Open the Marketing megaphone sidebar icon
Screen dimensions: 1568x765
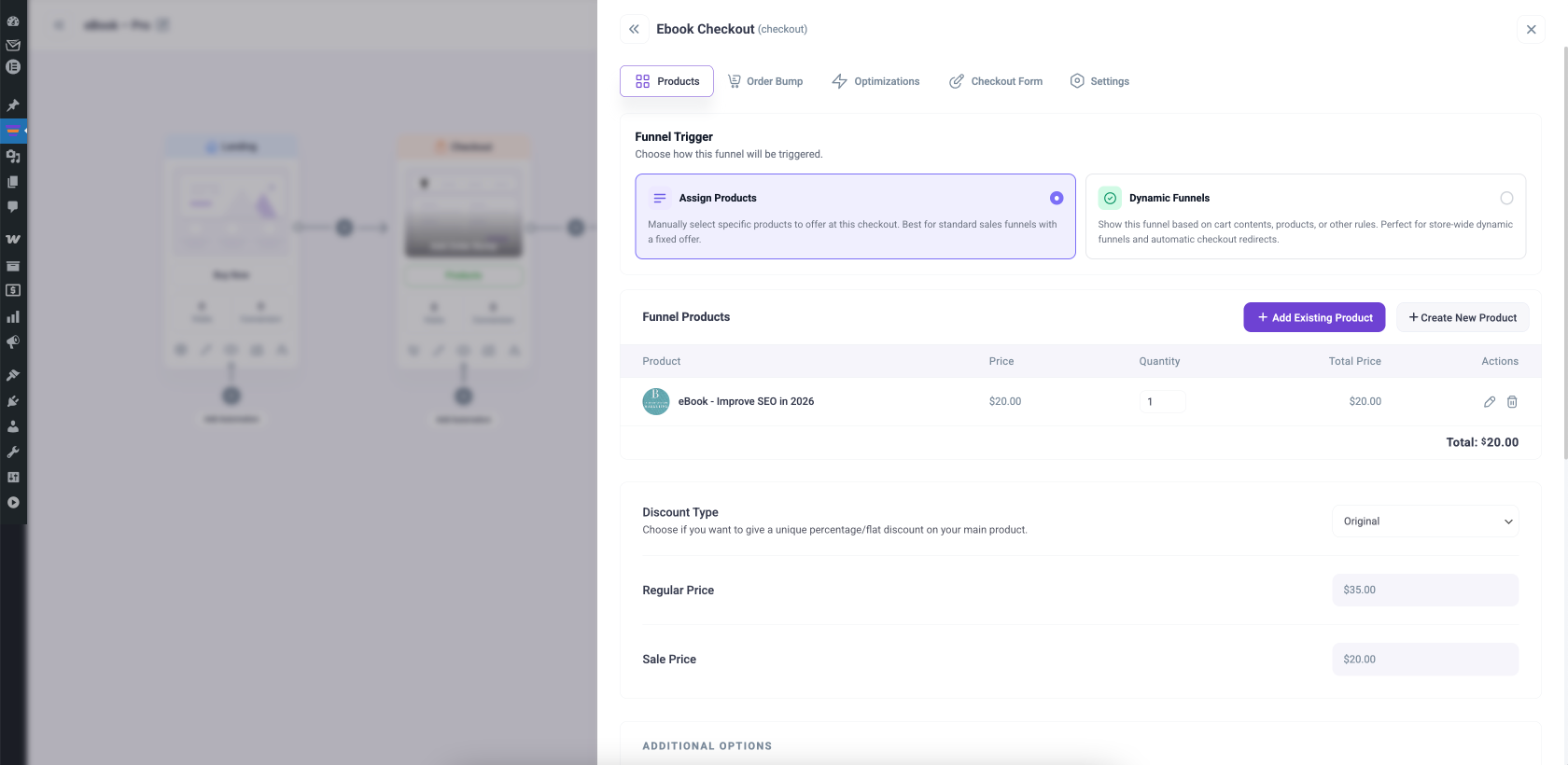pyautogui.click(x=13, y=342)
